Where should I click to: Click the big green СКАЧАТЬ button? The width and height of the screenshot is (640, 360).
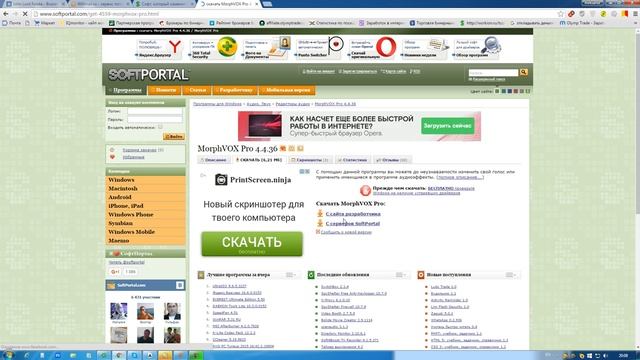[x=252, y=244]
